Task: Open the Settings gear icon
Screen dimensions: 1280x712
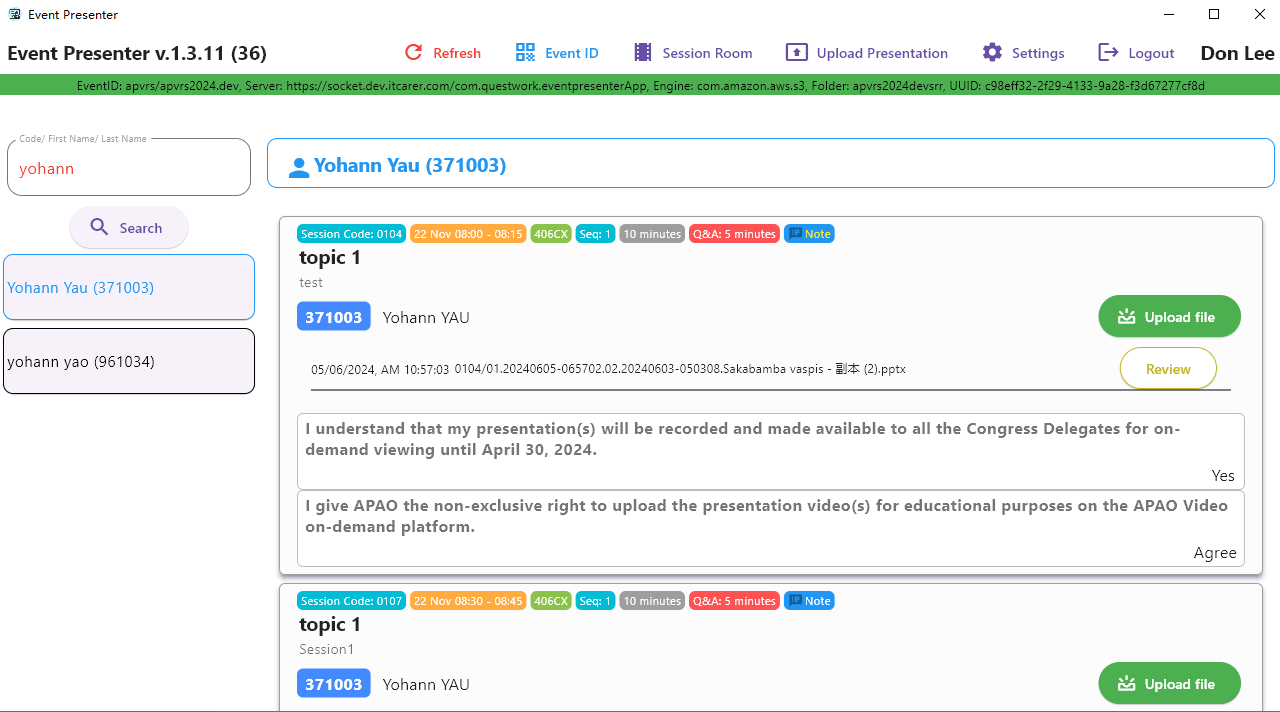Action: click(x=991, y=53)
